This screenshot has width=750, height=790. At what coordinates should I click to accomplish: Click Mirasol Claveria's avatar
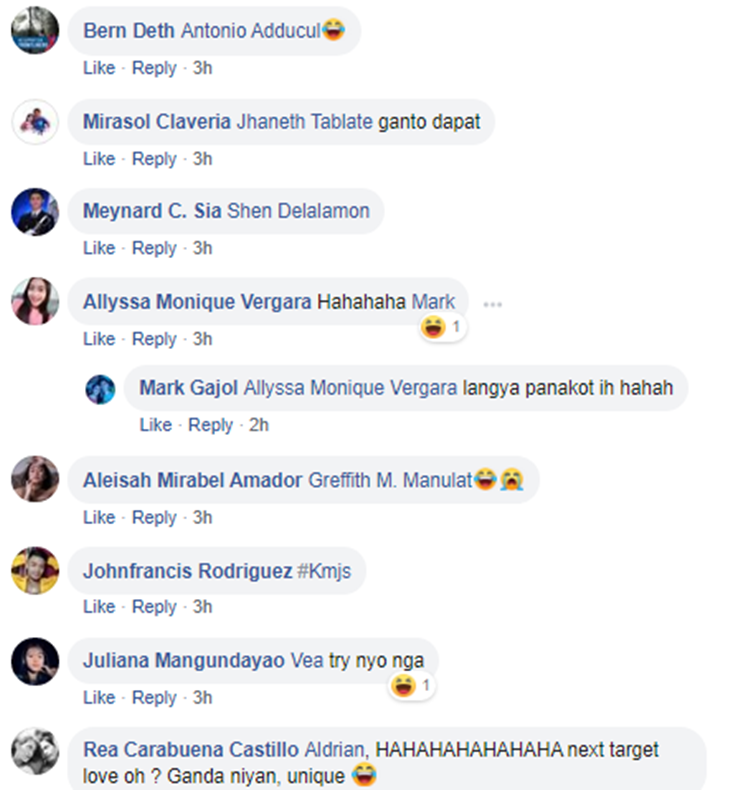click(x=35, y=121)
